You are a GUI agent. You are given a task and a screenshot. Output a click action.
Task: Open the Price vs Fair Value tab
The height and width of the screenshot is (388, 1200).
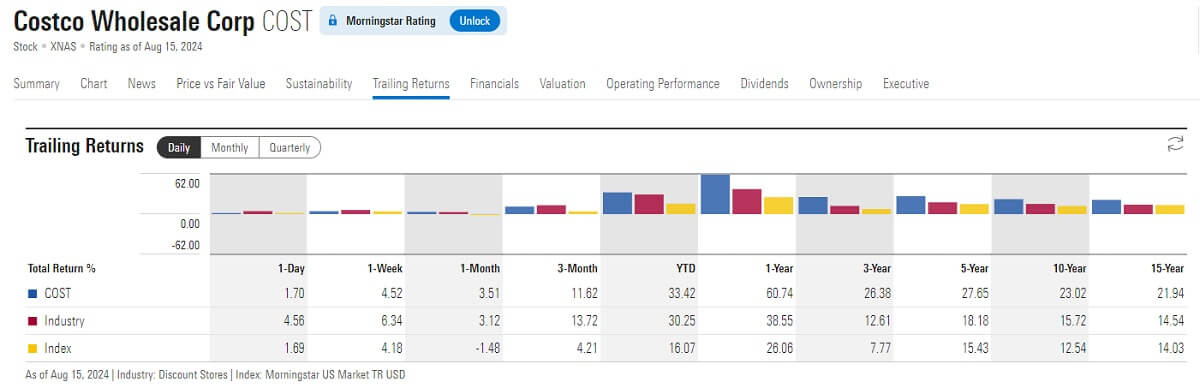tap(221, 84)
